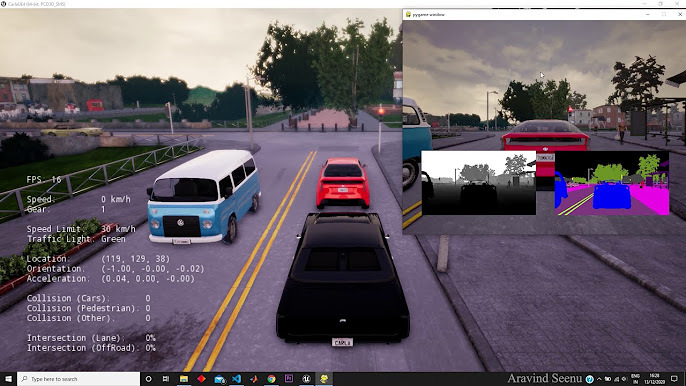Screen dimensions: 686x386
Task: Click the Speed 0 km/h readout
Action: [79, 199]
